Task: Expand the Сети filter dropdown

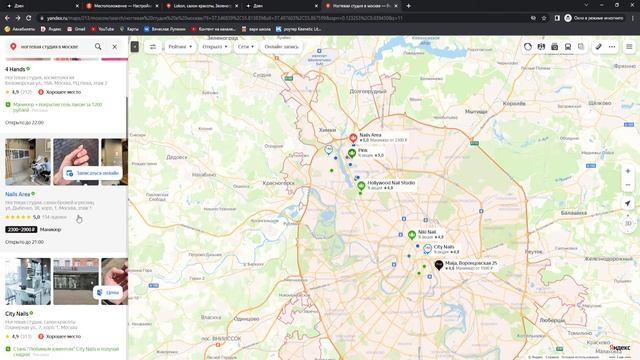Action: [x=246, y=47]
